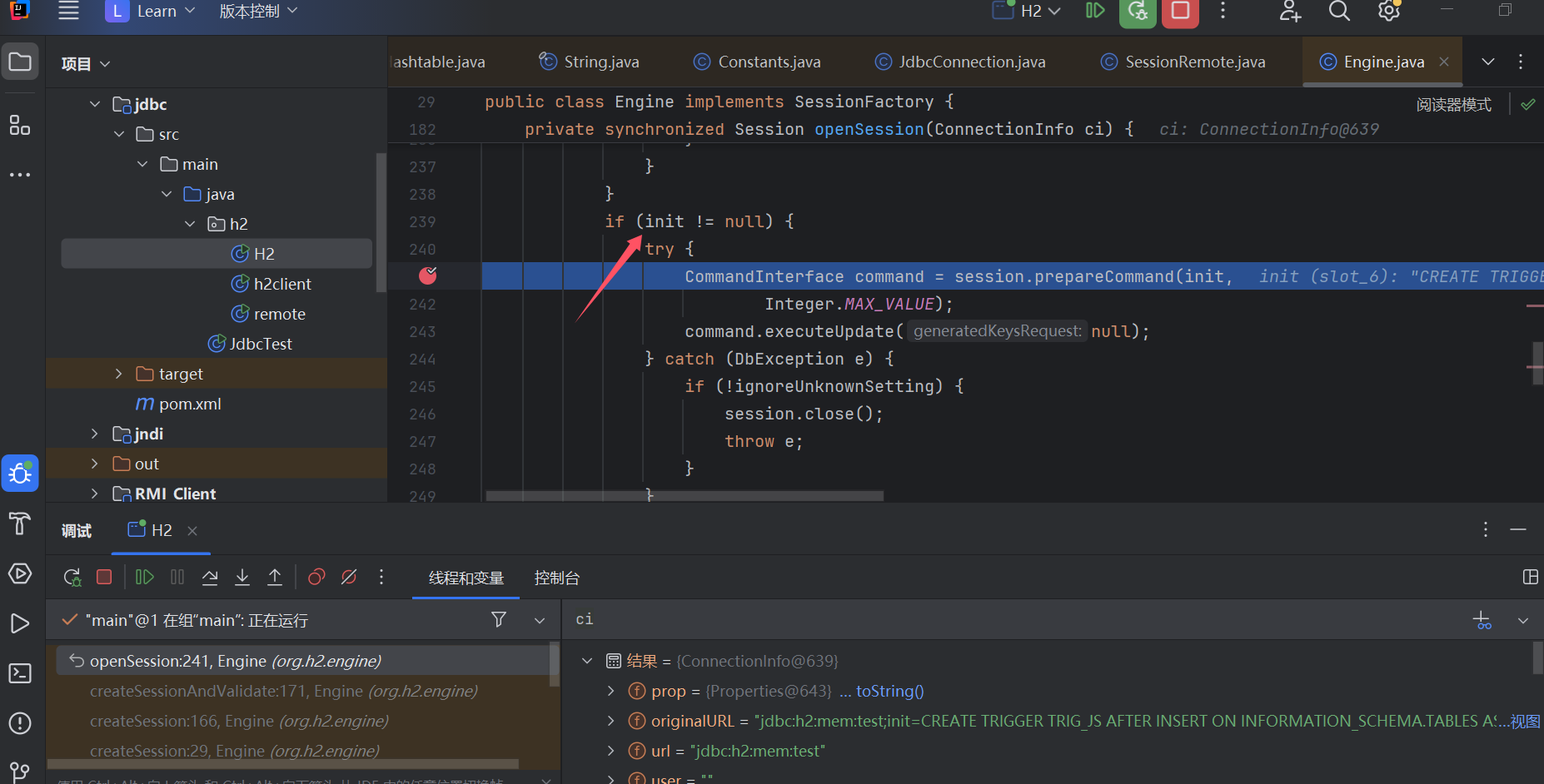1544x784 pixels.
Task: Open the Git version control tool window
Action: click(x=20, y=772)
